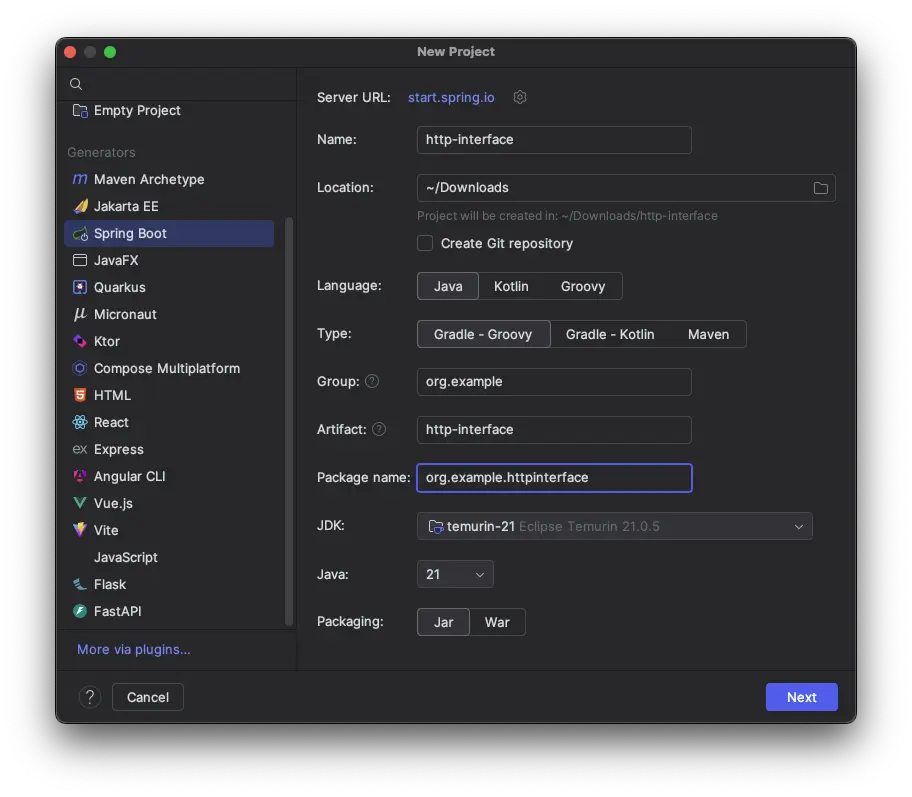Select Spring Boot generator row
912x797 pixels.
click(169, 233)
